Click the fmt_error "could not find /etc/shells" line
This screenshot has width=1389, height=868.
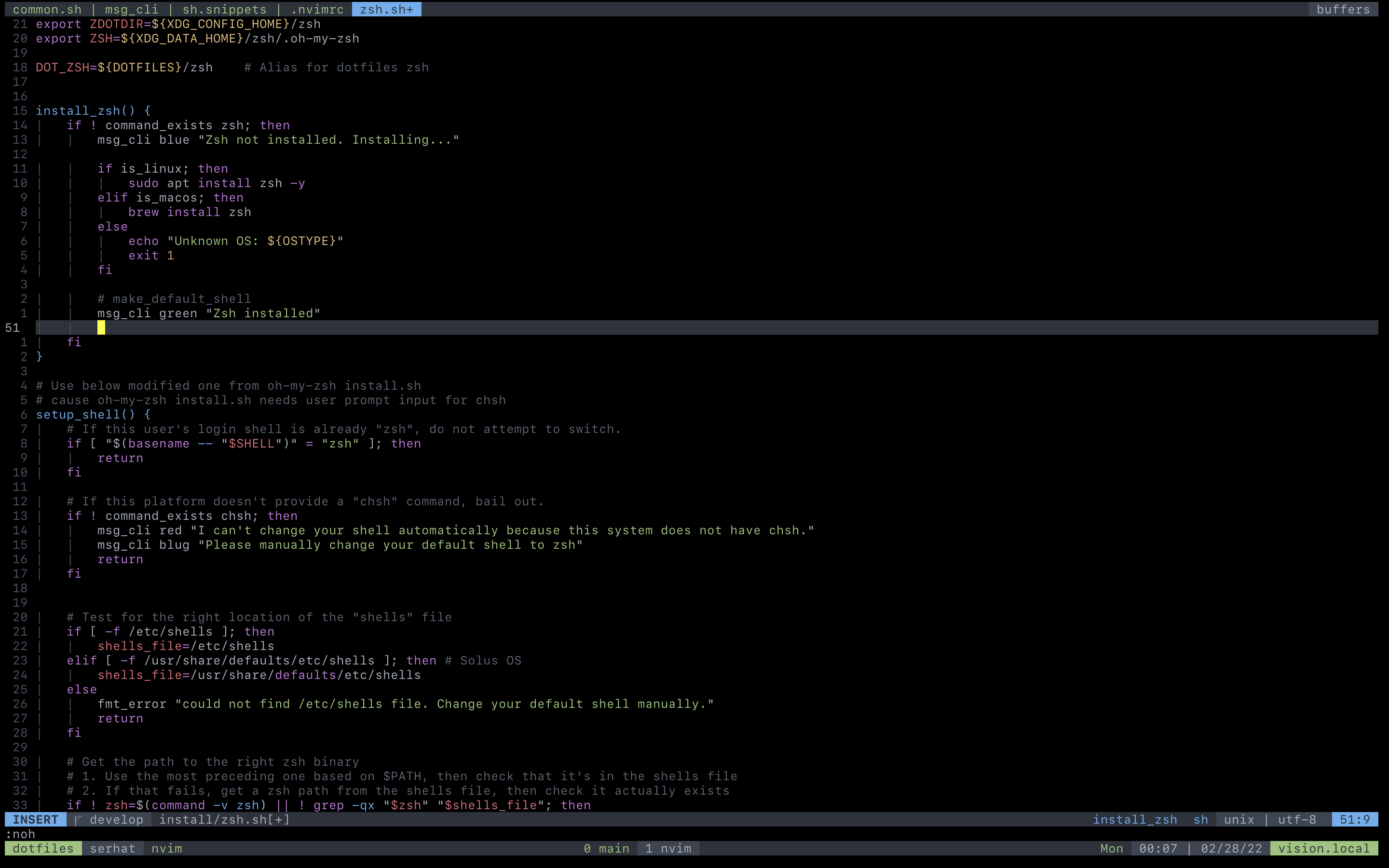click(405, 704)
